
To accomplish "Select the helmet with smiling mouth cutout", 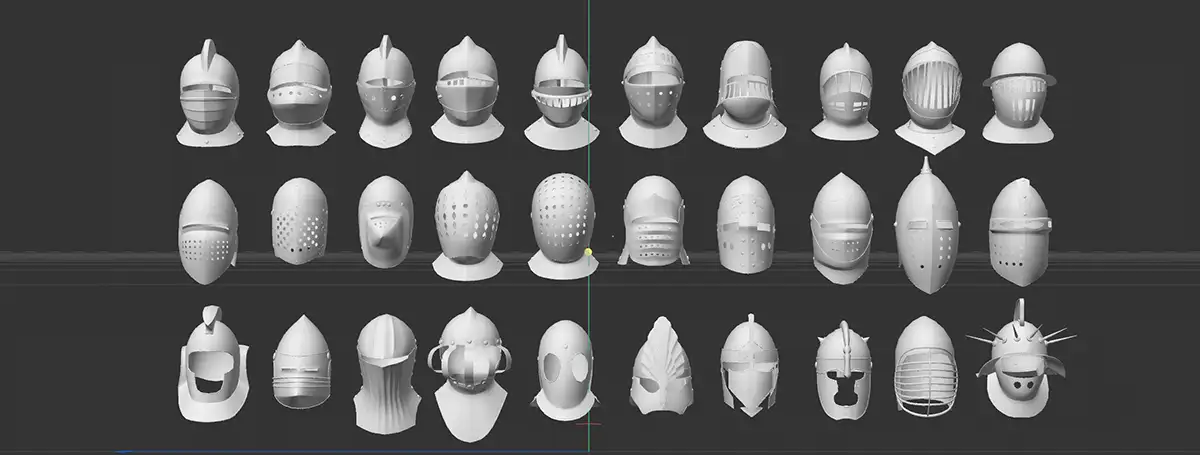I will tap(211, 367).
